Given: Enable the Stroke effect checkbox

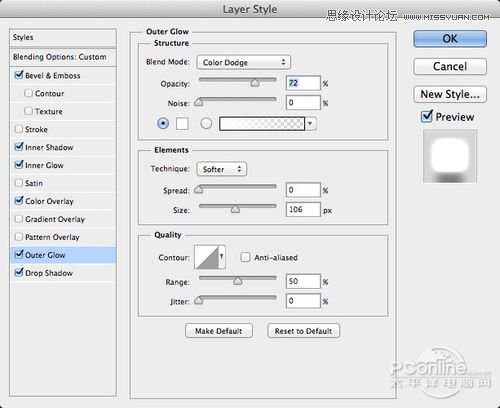Looking at the screenshot, I should pyautogui.click(x=19, y=129).
